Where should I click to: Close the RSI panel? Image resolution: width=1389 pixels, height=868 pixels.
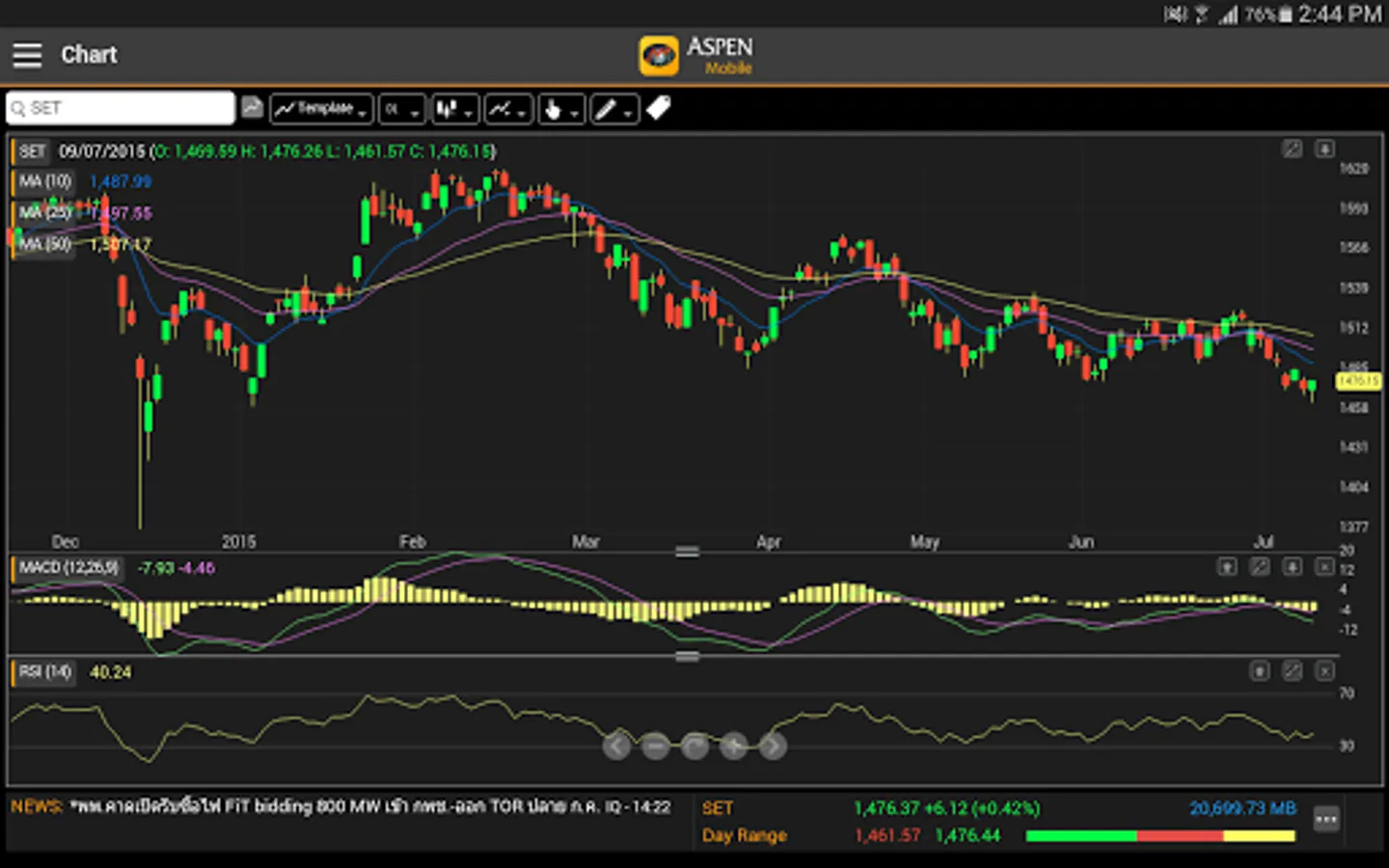point(1325,671)
